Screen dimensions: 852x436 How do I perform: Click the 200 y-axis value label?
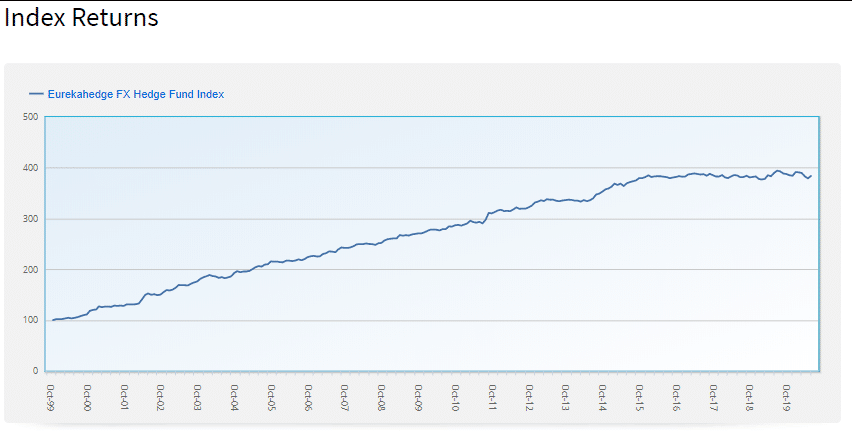click(x=30, y=270)
